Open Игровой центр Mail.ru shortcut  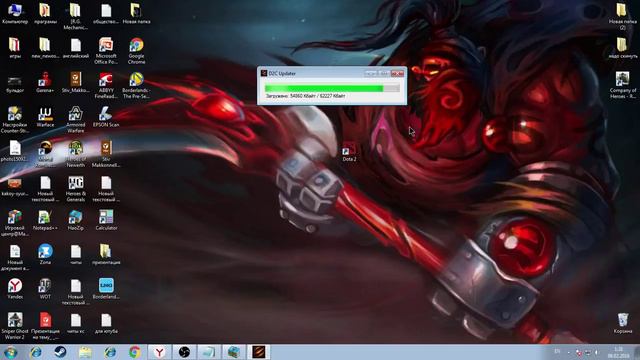click(15, 223)
